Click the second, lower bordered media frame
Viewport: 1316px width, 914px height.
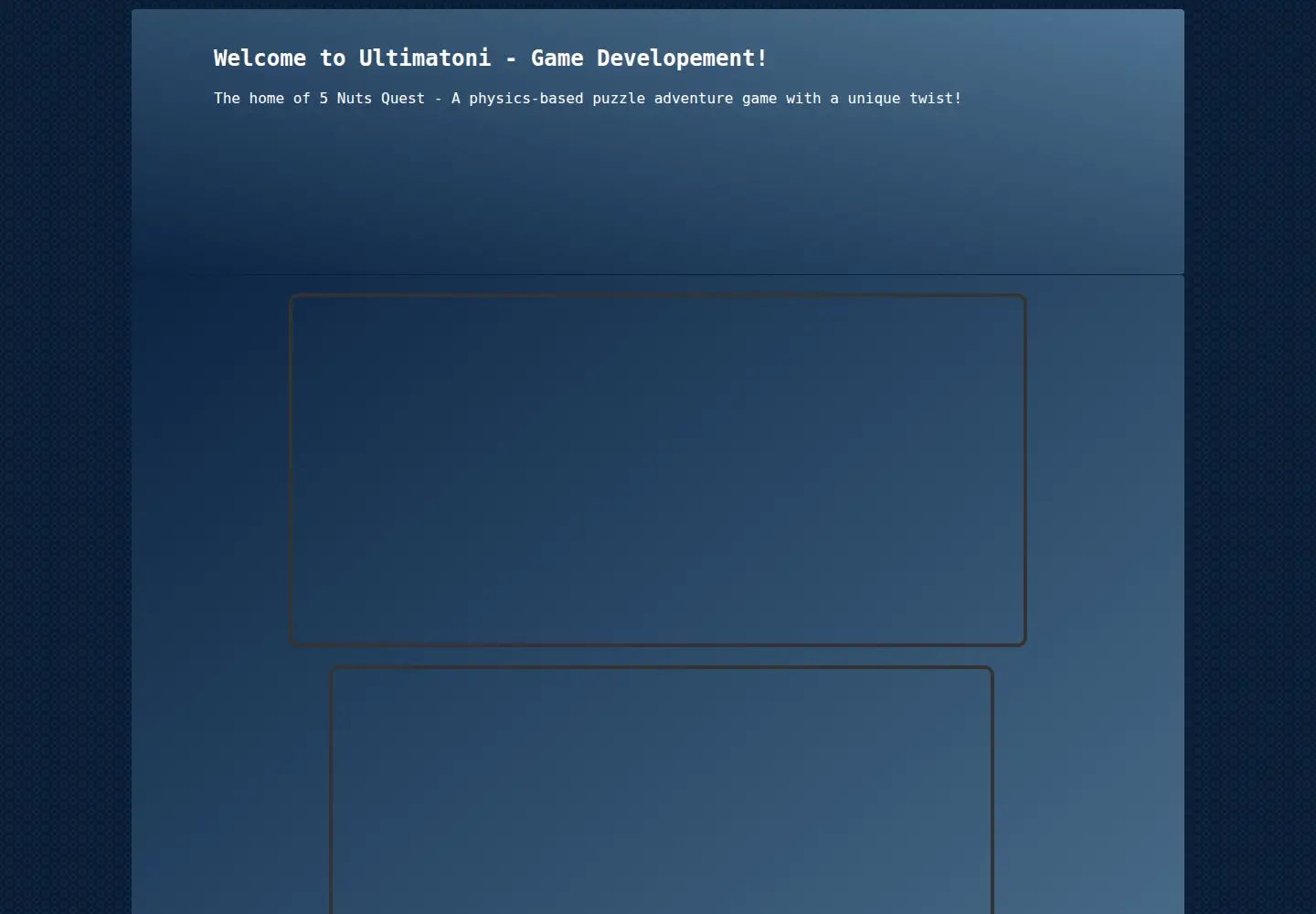click(662, 790)
